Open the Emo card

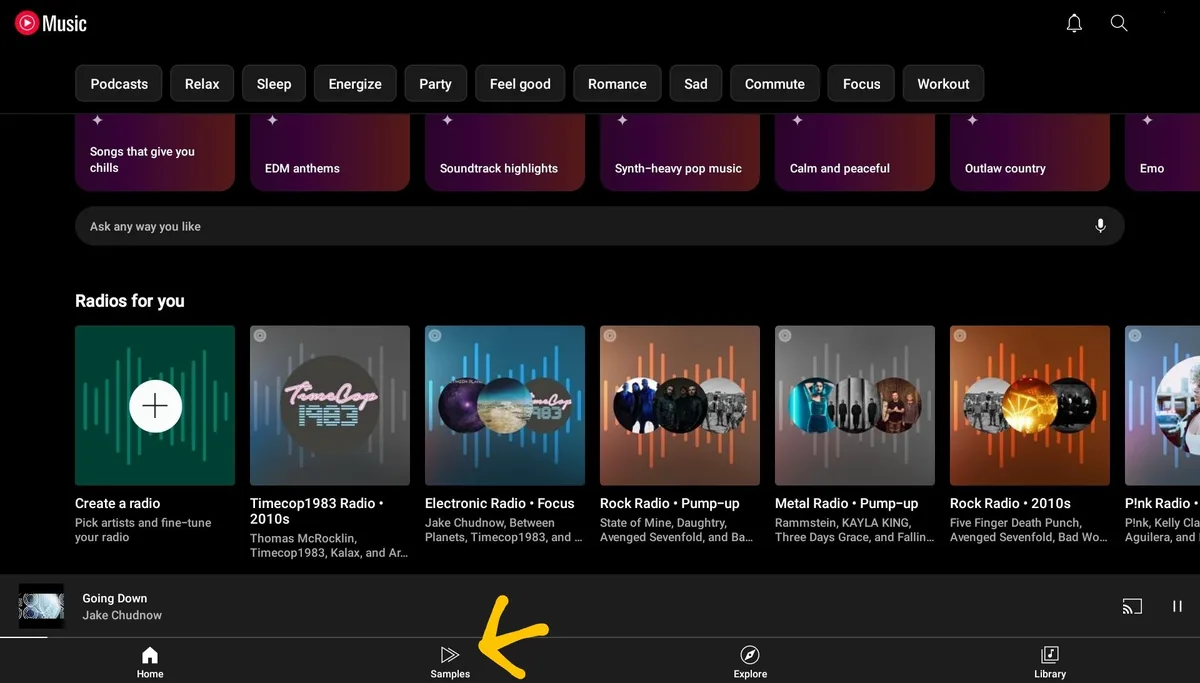tap(1162, 152)
